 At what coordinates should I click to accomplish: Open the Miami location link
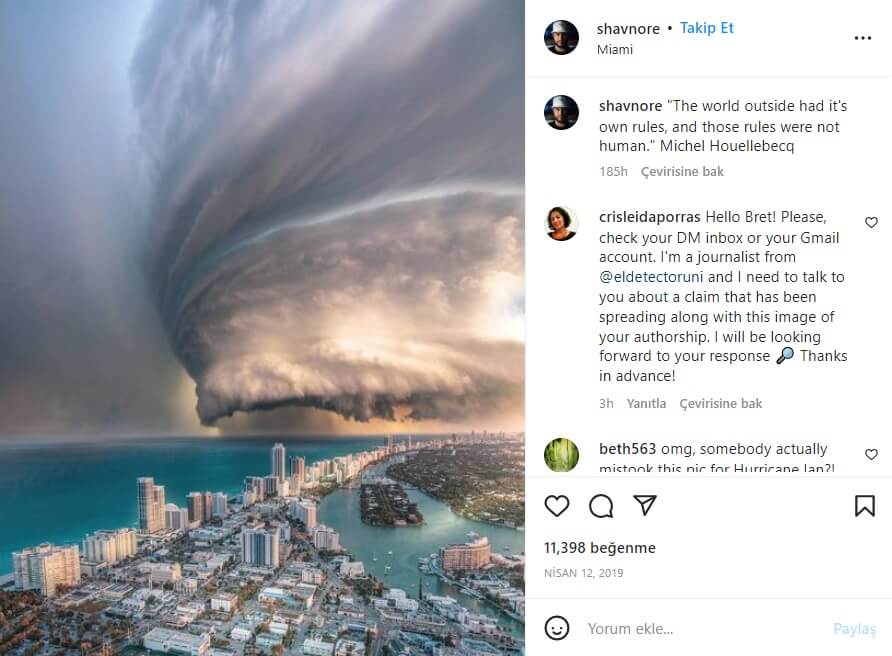click(x=614, y=49)
